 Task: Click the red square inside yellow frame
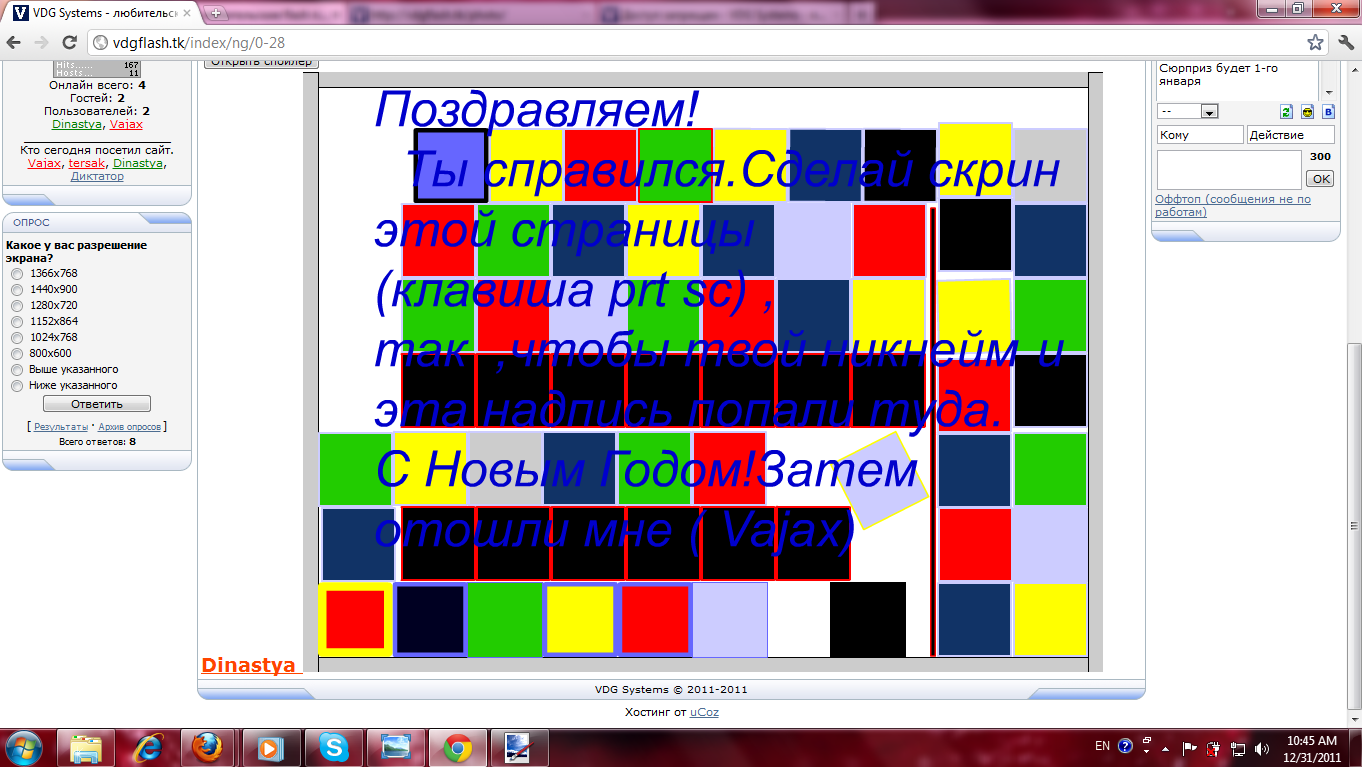coord(355,619)
